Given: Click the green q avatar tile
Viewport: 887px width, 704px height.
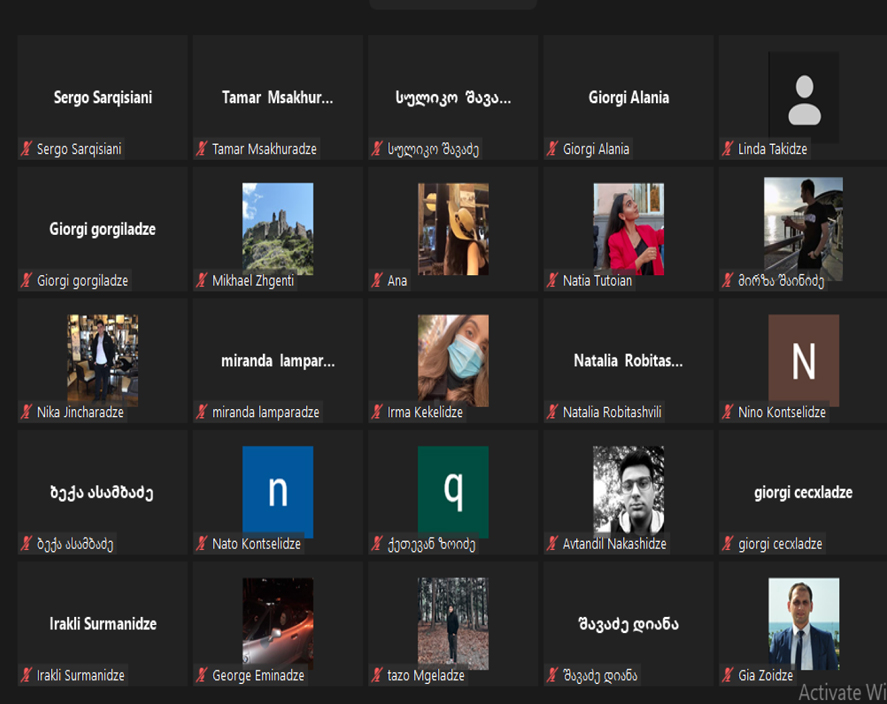Looking at the screenshot, I should pos(453,491).
